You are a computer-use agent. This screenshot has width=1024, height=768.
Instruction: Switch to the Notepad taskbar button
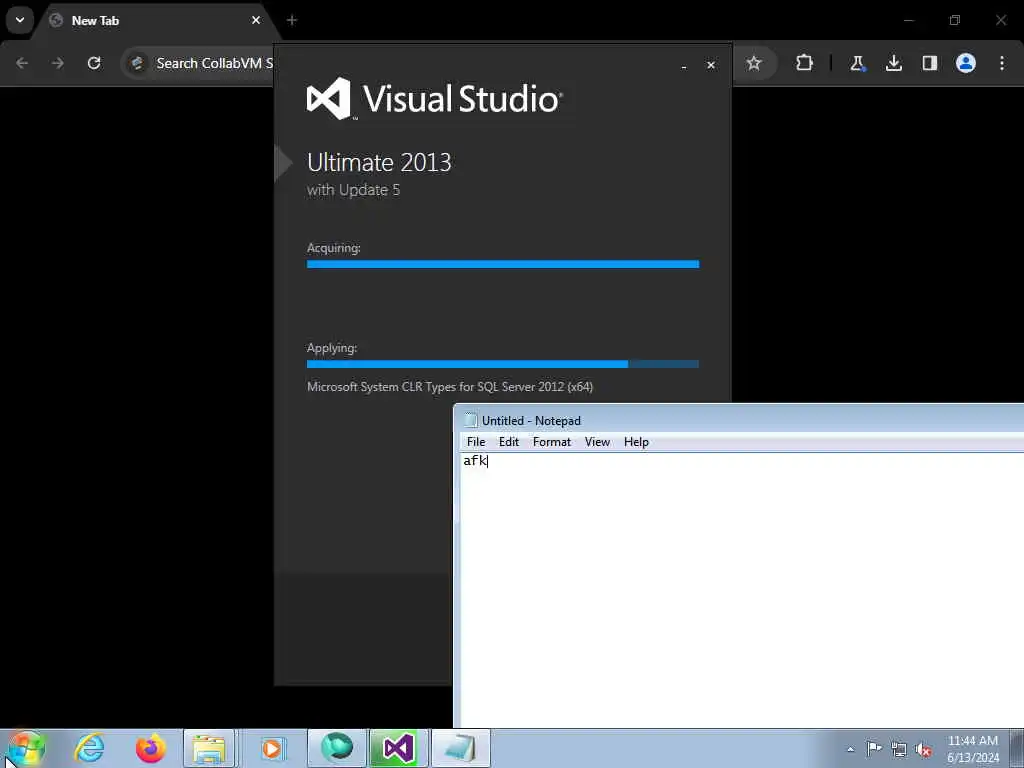click(460, 748)
